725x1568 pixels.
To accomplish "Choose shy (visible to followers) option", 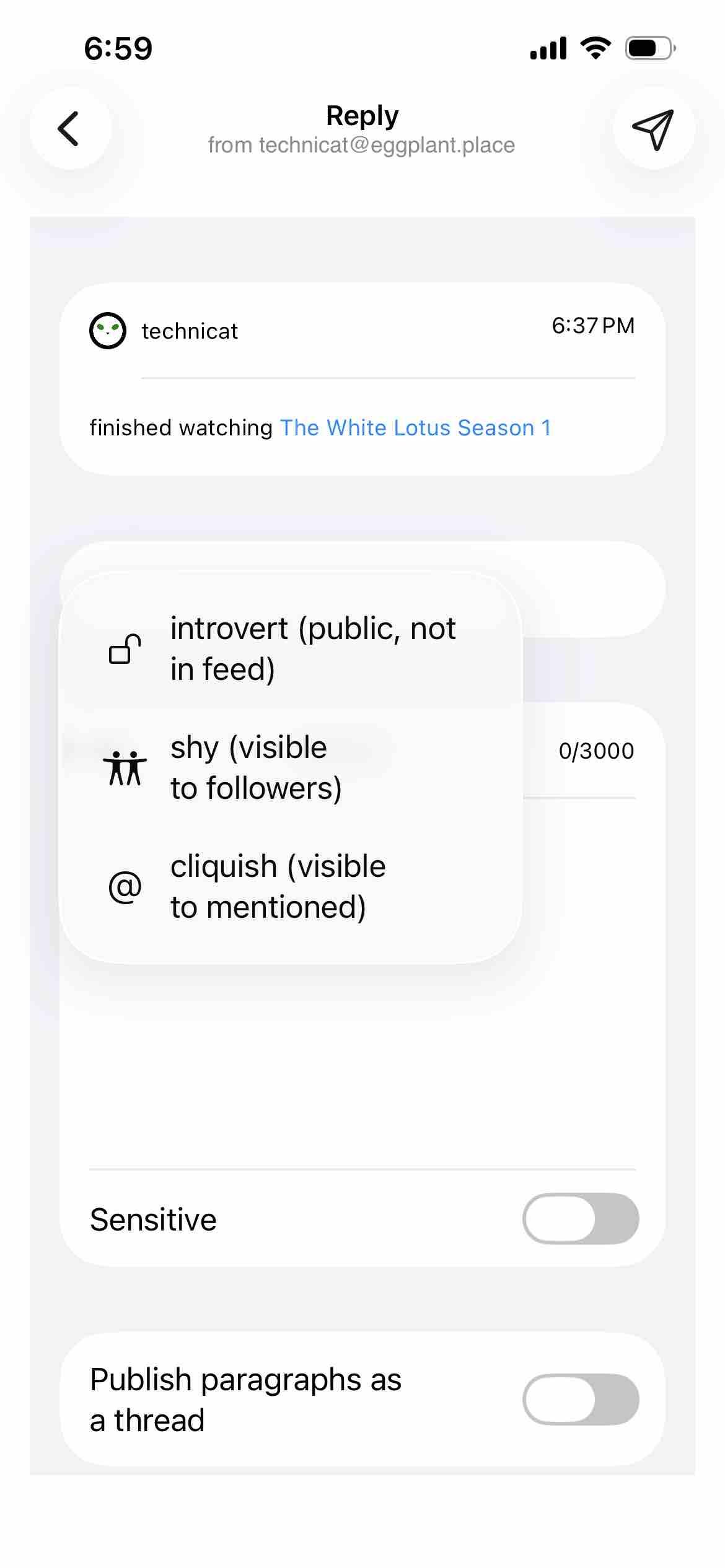I will (x=256, y=768).
